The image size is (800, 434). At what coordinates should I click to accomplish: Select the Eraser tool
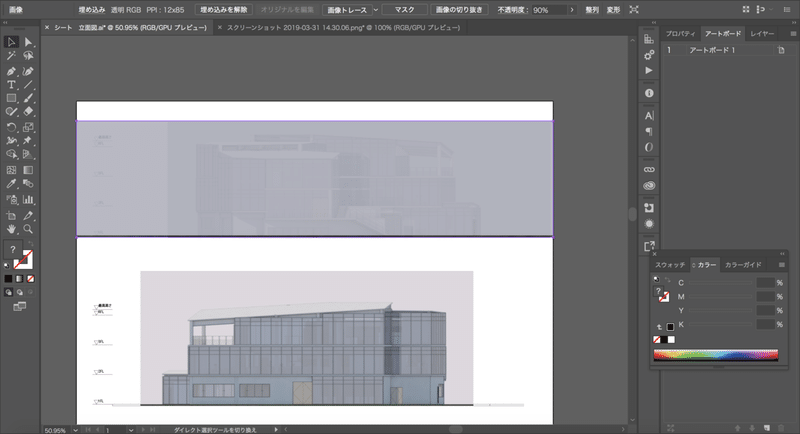point(28,112)
